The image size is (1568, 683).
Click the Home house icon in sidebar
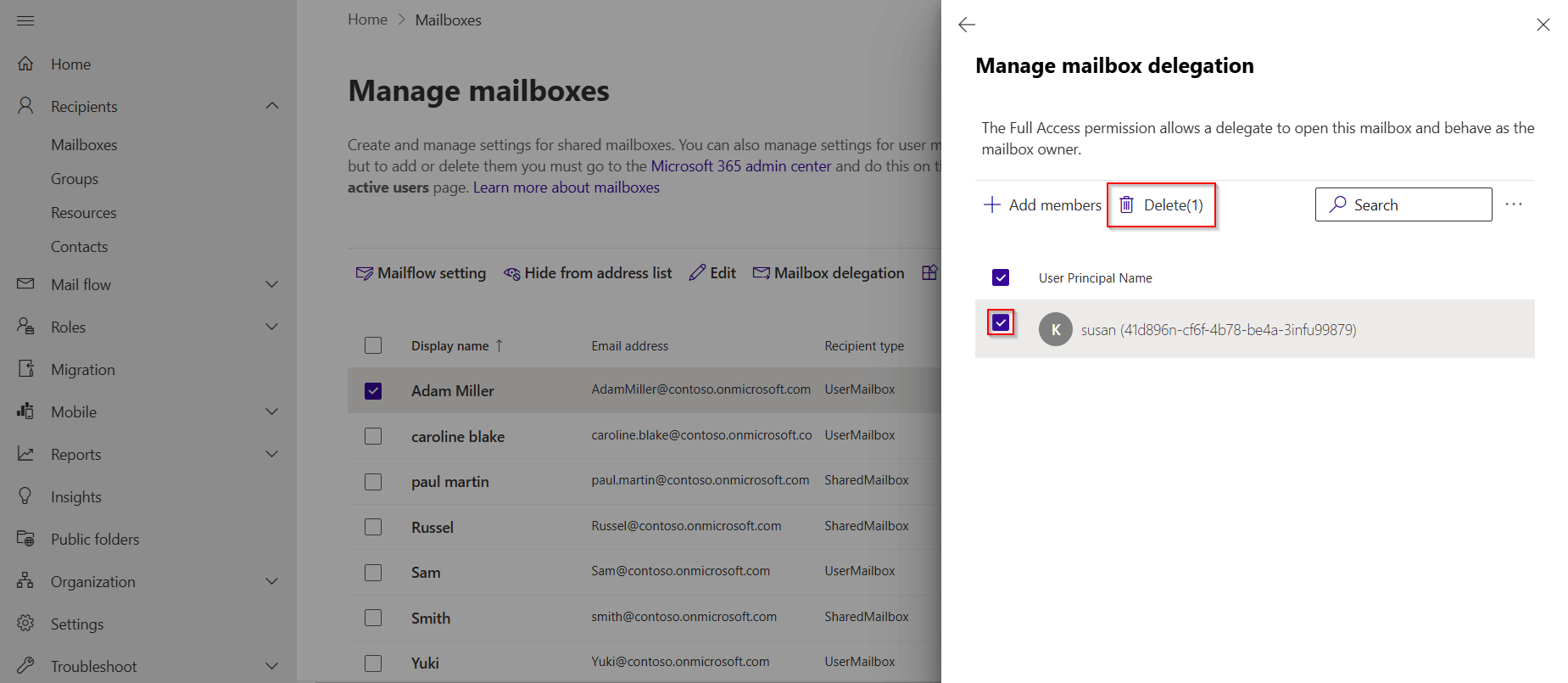click(x=25, y=64)
